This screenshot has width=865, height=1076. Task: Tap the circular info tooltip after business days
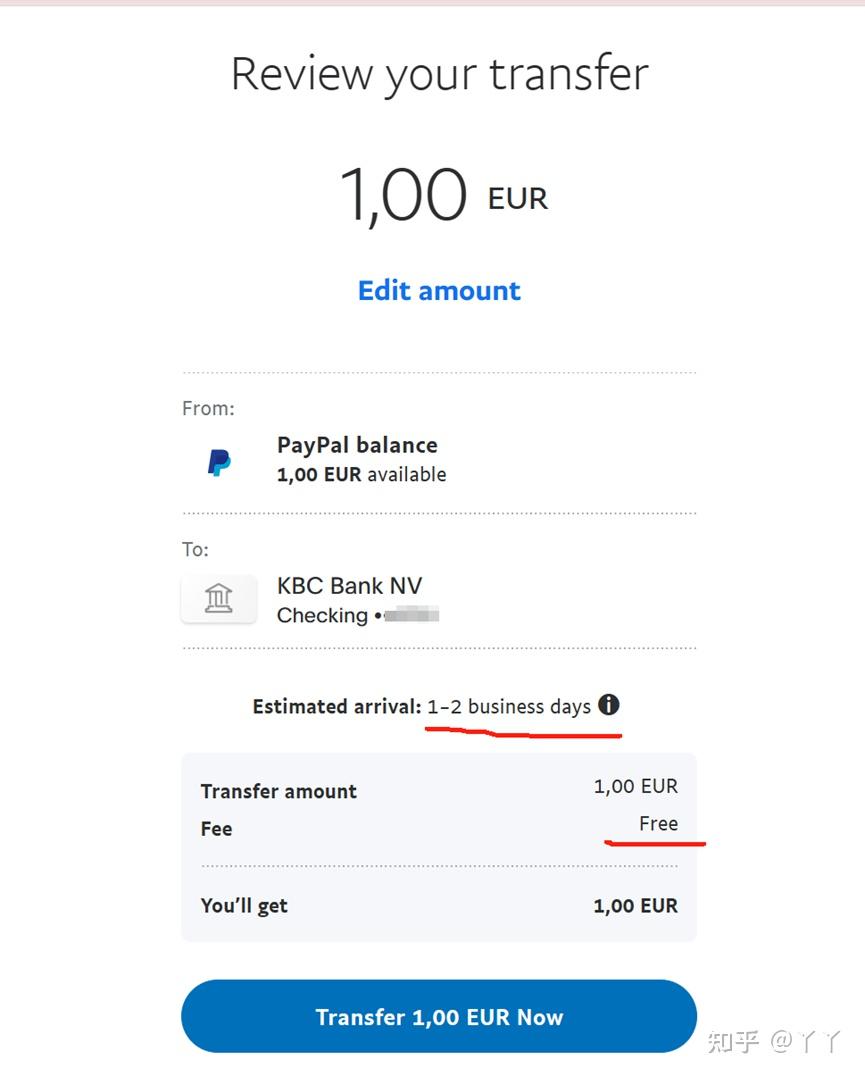[x=608, y=705]
